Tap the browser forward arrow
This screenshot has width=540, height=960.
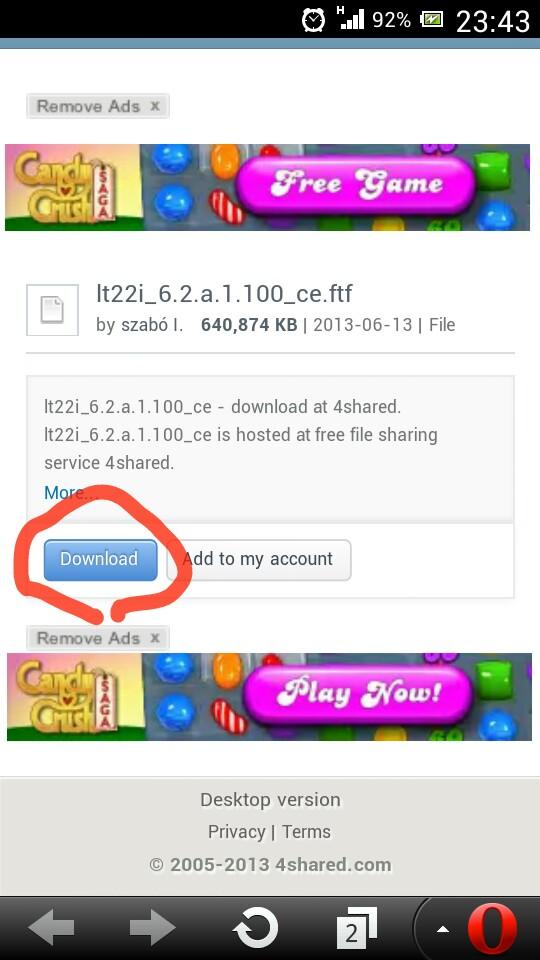tap(152, 929)
